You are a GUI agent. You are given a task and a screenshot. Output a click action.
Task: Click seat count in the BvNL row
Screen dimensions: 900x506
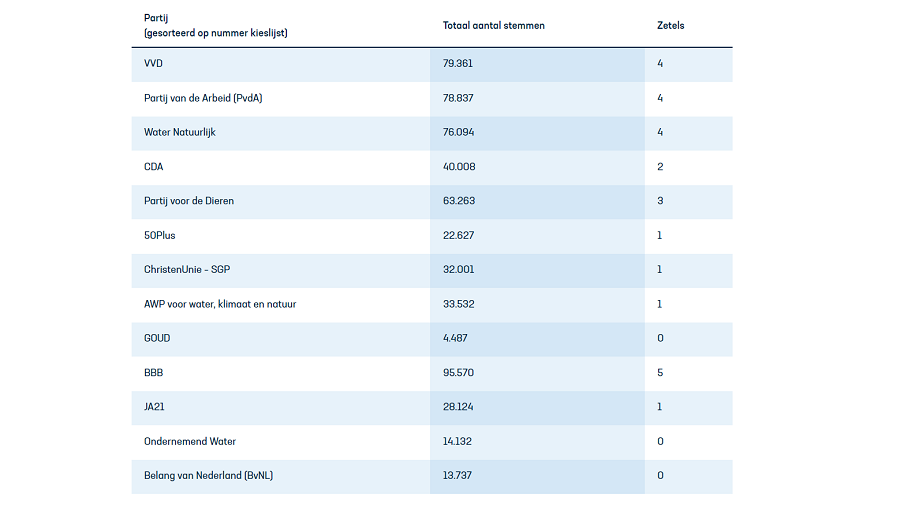click(660, 476)
